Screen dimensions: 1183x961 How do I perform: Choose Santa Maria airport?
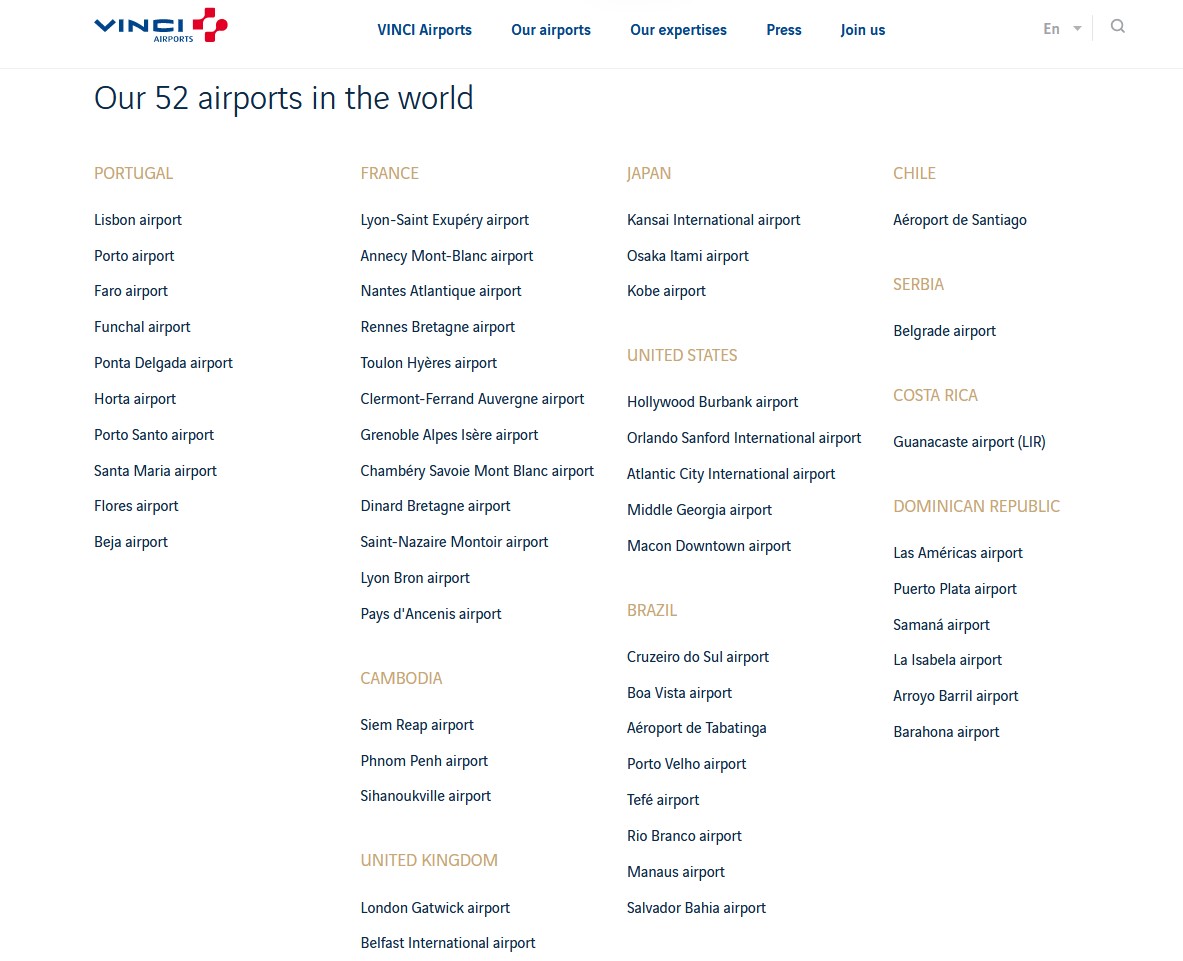pyautogui.click(x=155, y=471)
